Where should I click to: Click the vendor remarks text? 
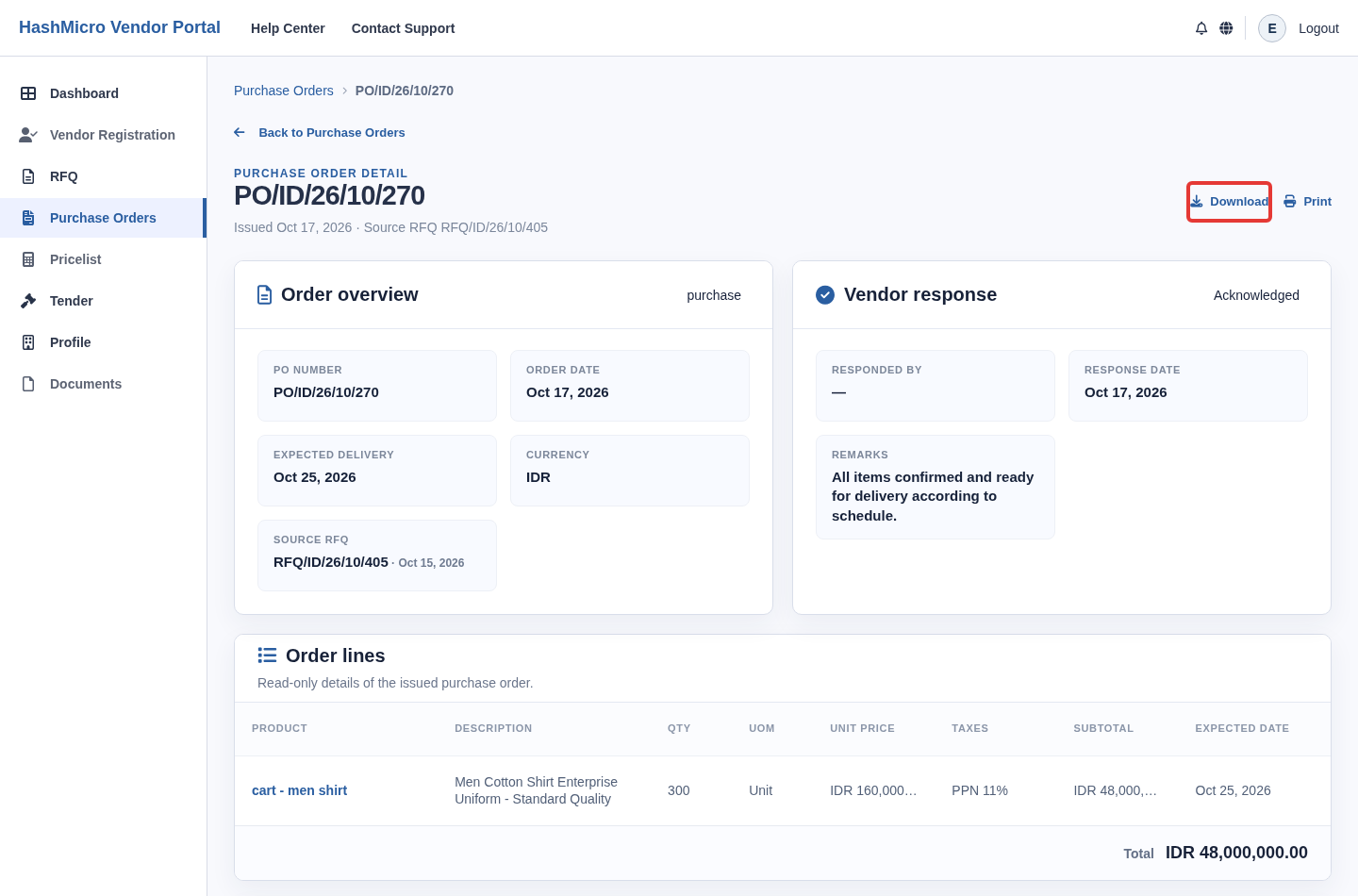point(934,496)
